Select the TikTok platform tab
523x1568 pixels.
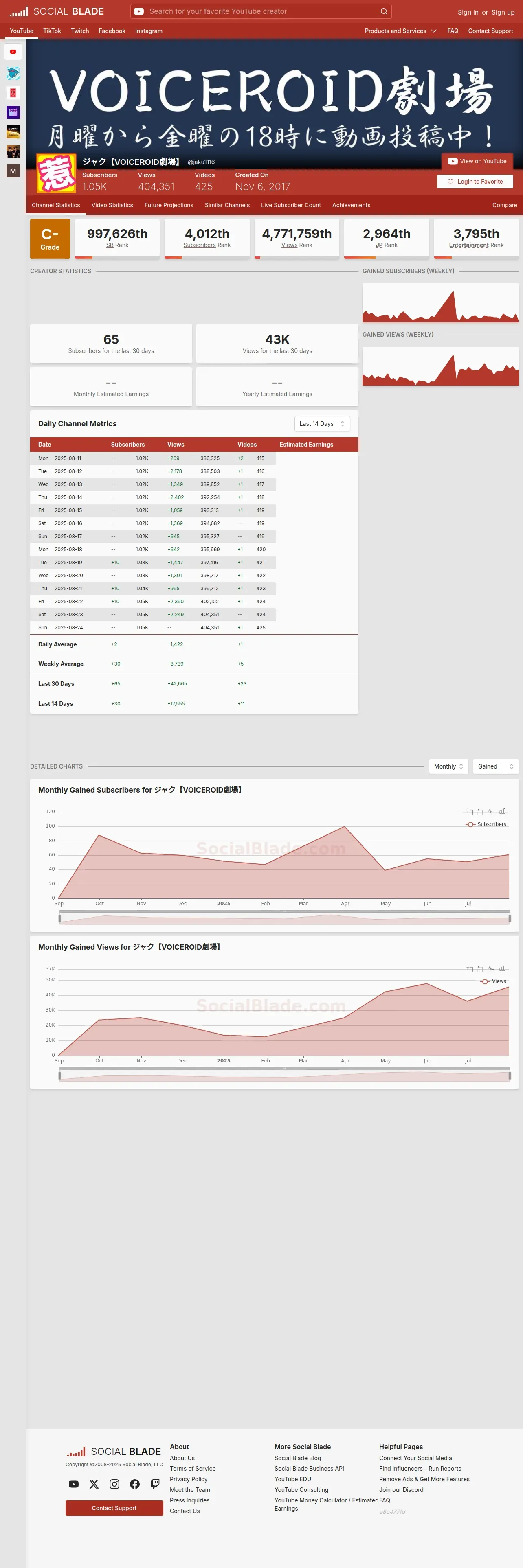(x=52, y=31)
